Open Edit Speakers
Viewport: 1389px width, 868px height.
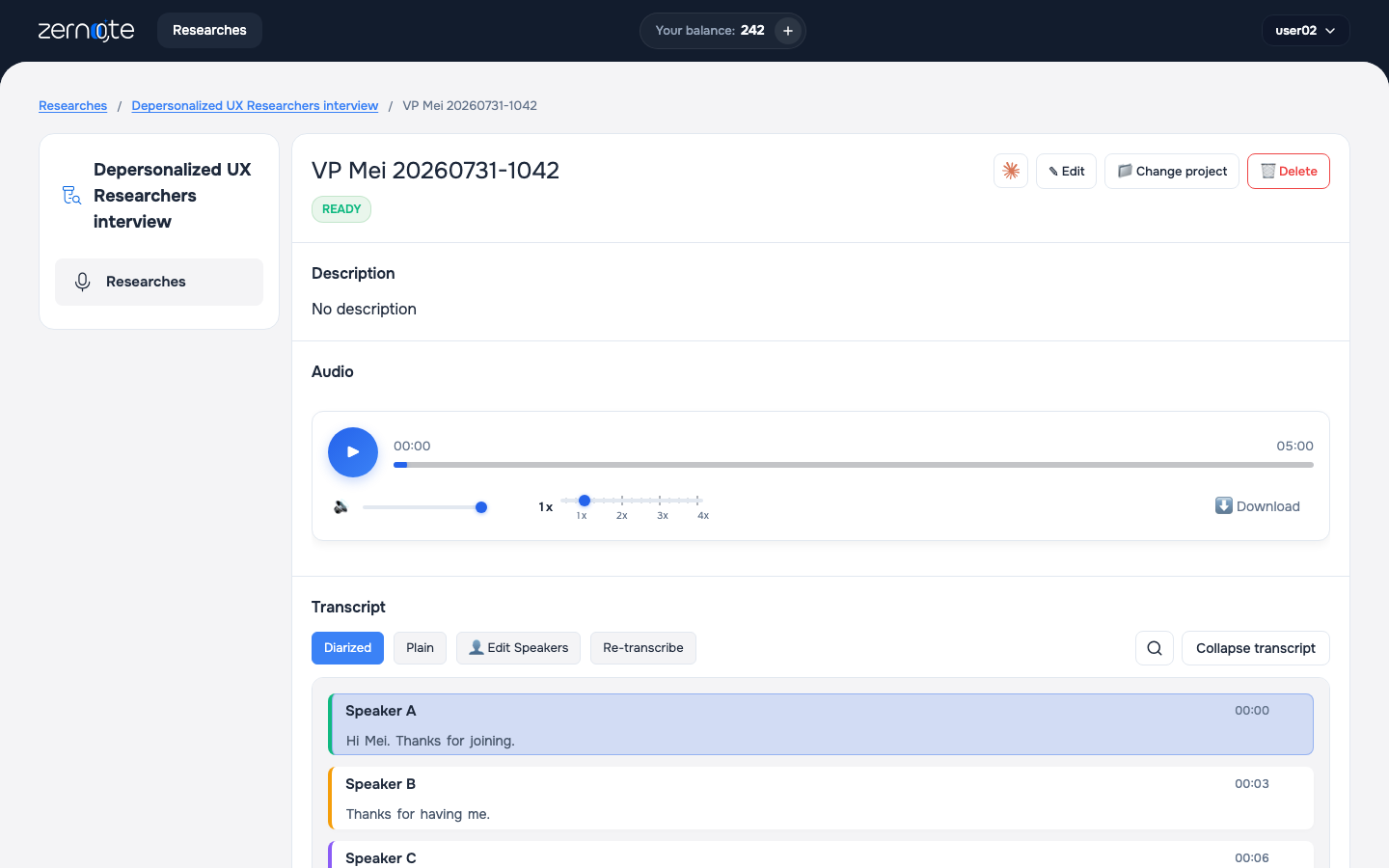518,648
